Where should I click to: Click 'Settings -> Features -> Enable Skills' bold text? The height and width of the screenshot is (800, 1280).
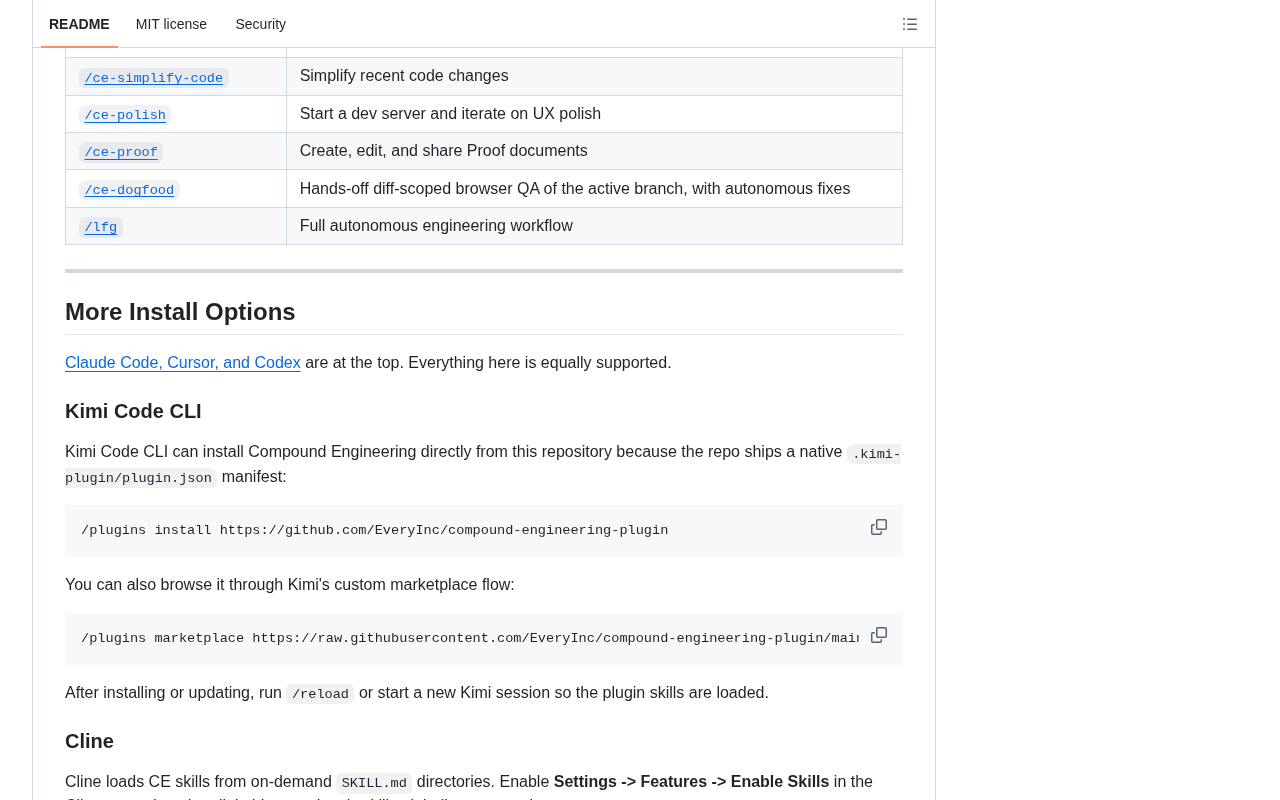(x=691, y=782)
